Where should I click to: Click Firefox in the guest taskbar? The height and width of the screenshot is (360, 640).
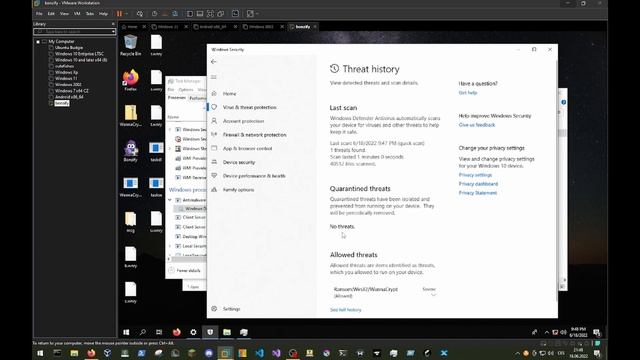click(176, 332)
